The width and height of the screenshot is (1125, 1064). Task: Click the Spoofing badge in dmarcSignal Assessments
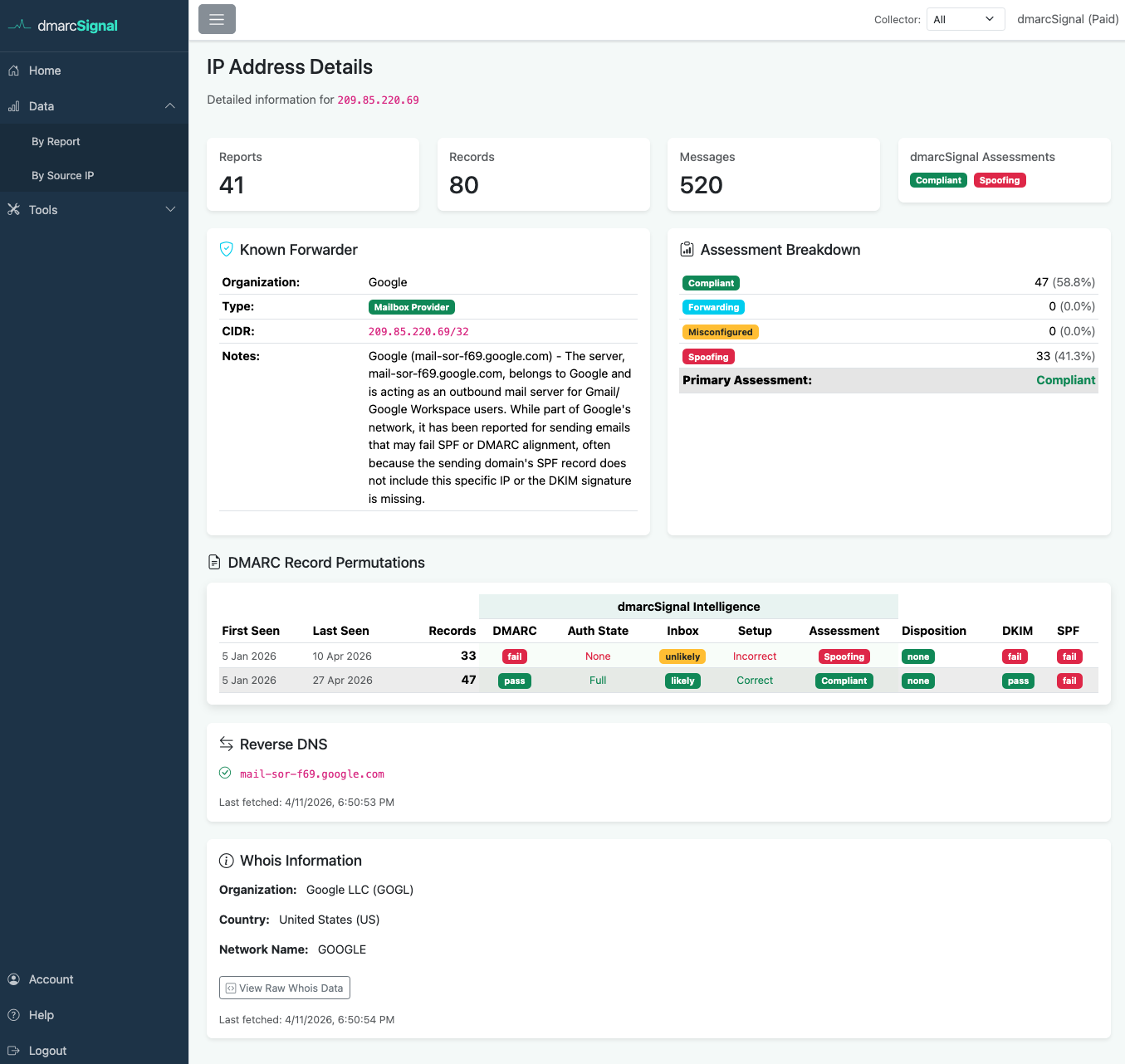pyautogui.click(x=1000, y=180)
